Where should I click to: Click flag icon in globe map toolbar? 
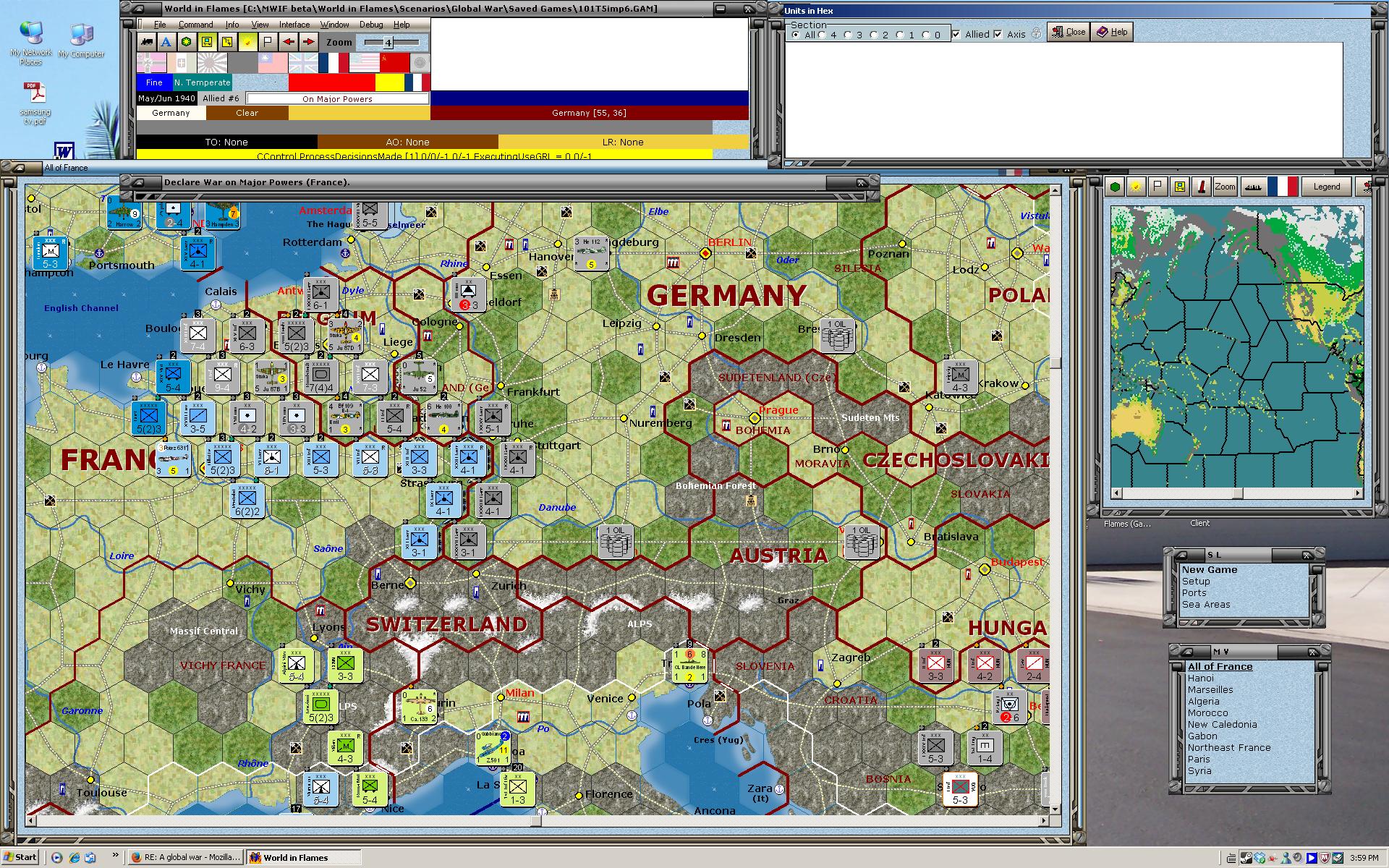click(1157, 187)
